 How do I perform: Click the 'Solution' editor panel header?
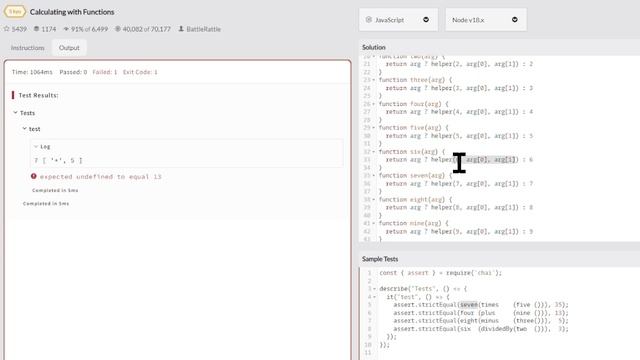(373, 47)
